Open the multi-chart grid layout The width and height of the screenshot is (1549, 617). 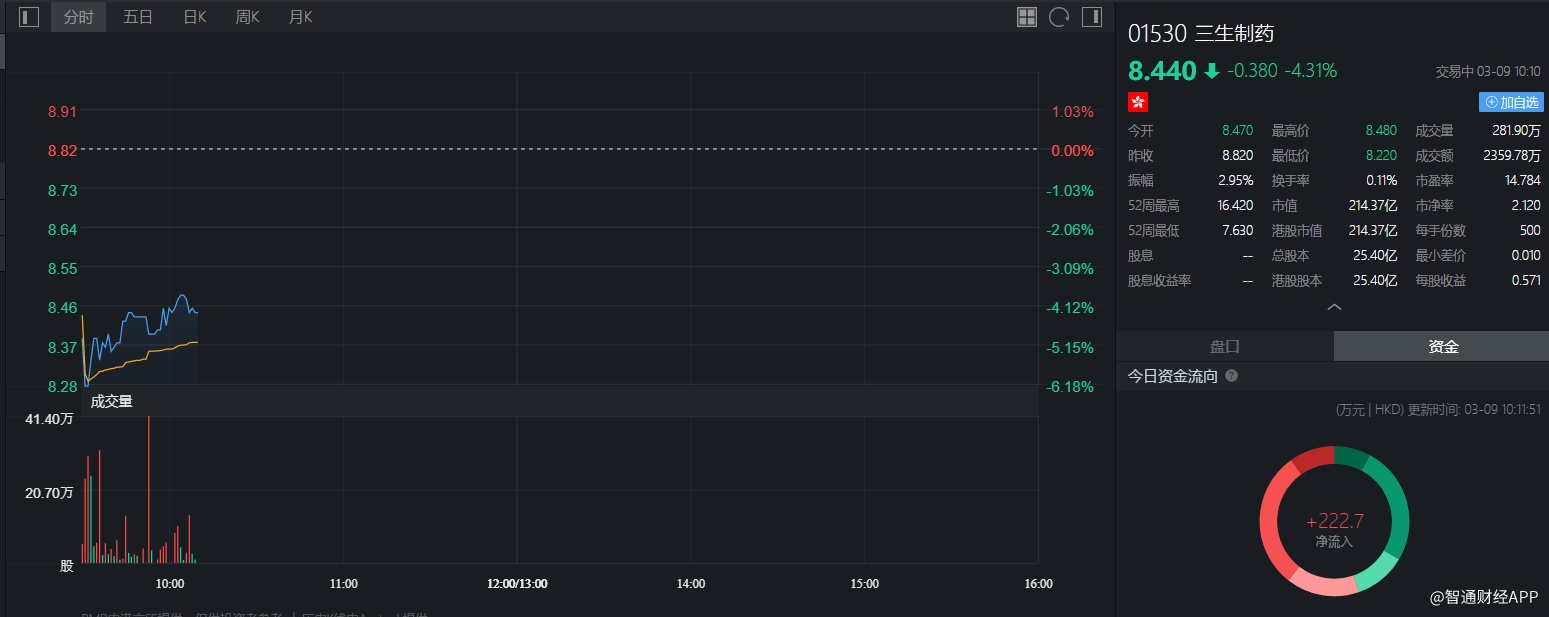tap(1027, 17)
